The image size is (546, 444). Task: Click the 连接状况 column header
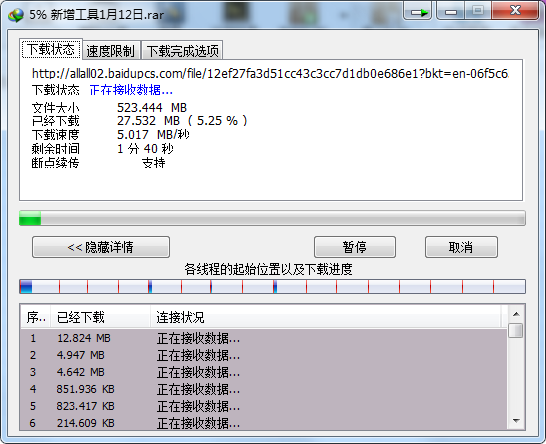326,317
